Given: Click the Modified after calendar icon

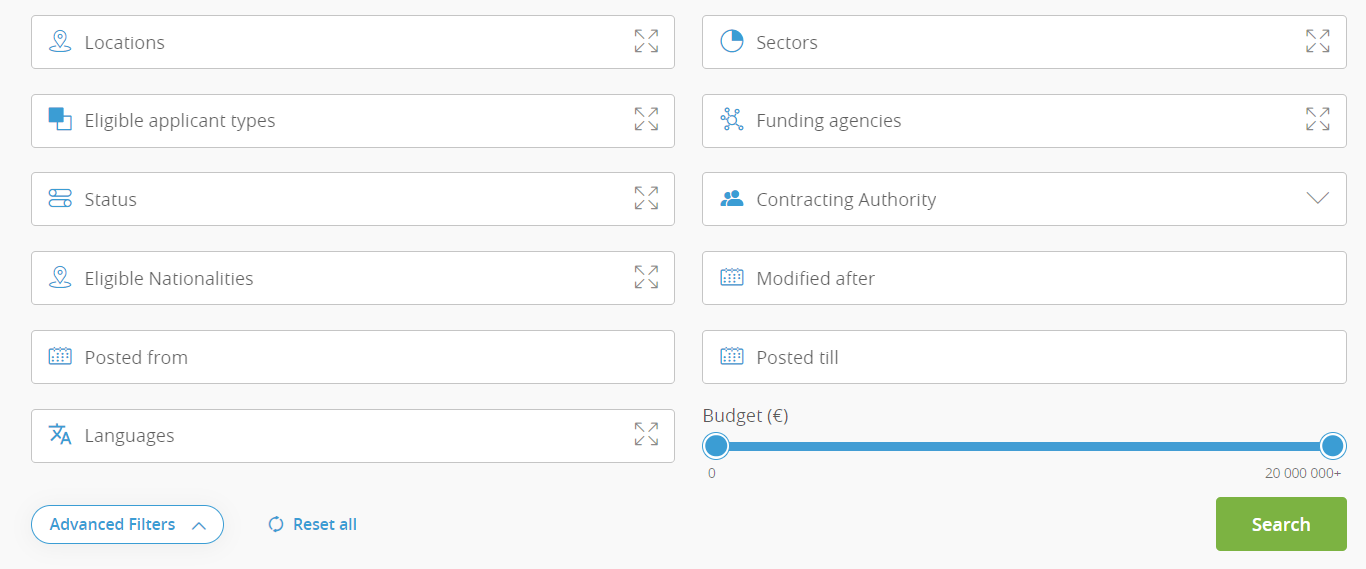Looking at the screenshot, I should [x=732, y=277].
